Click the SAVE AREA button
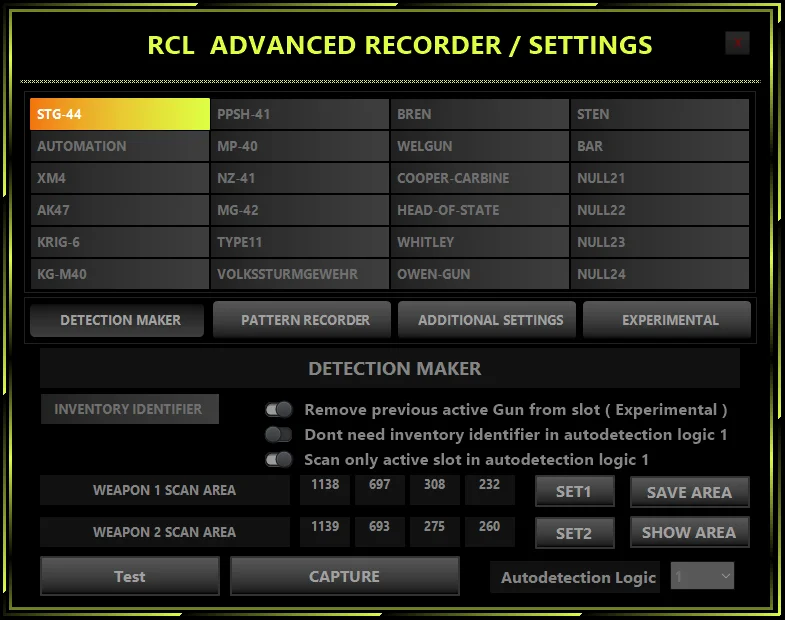The width and height of the screenshot is (785, 620). click(689, 492)
